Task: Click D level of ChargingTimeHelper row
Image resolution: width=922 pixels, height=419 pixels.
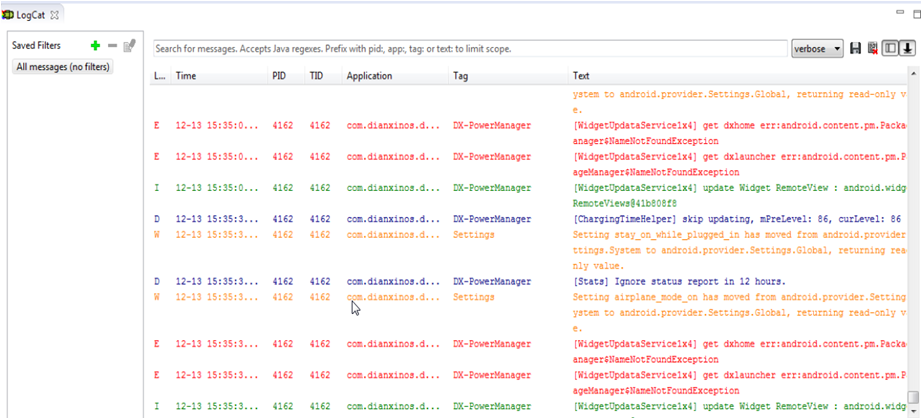Action: point(157,219)
